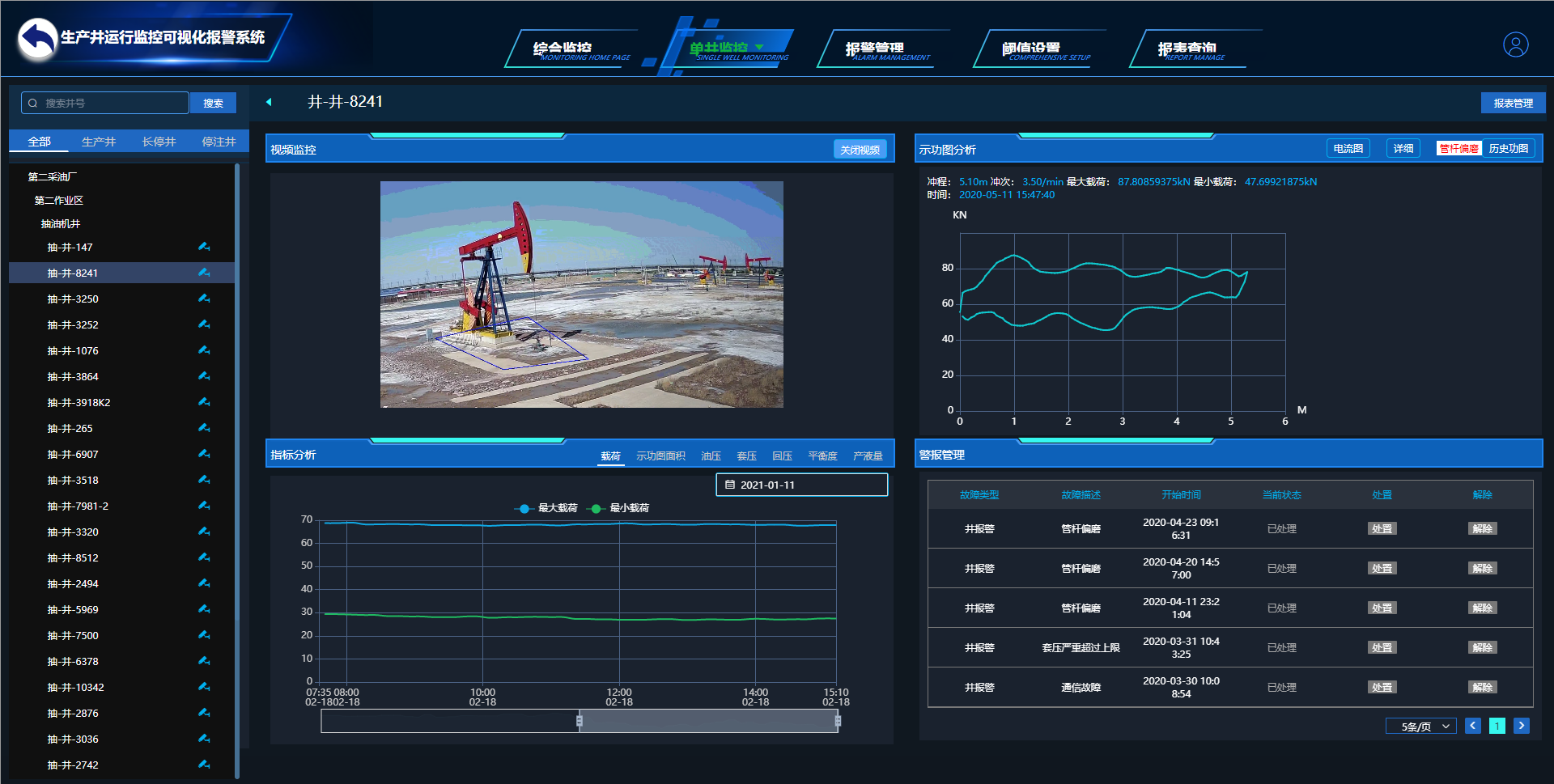Screen dimensions: 1554x784
Task: Click pump icon beside 抽-井-8512
Action: 204,557
